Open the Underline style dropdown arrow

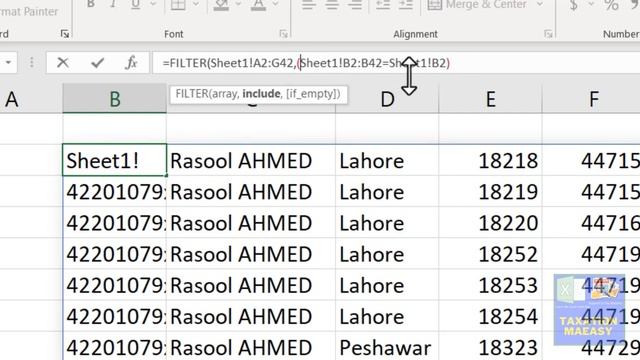153,4
